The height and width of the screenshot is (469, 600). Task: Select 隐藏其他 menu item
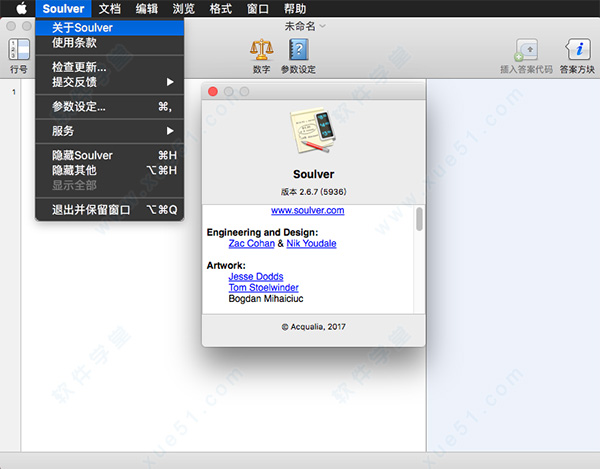[x=109, y=170]
